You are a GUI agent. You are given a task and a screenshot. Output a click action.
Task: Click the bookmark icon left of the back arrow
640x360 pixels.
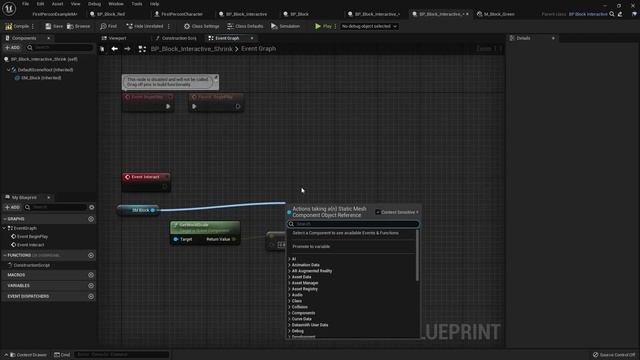102,49
